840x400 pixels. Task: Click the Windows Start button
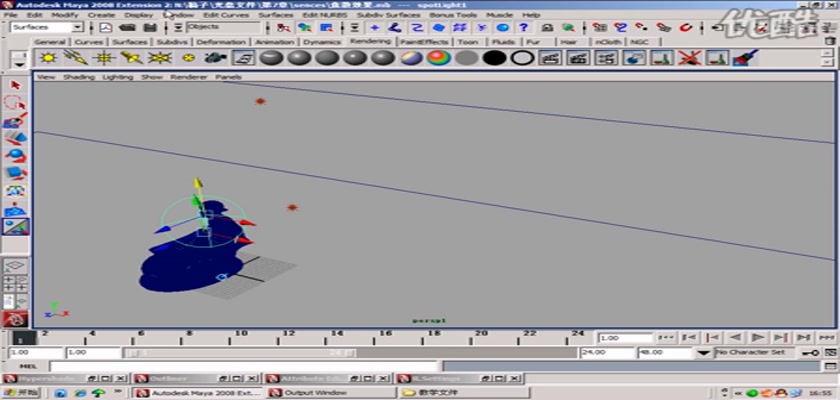tap(20, 393)
